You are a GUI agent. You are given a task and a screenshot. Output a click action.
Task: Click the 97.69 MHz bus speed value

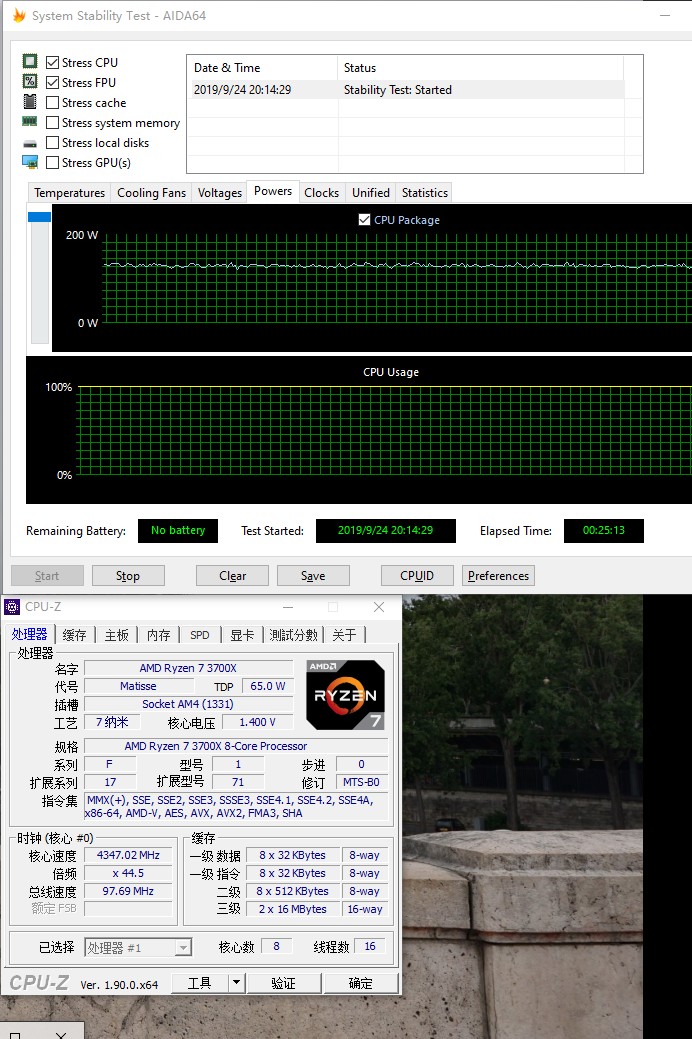click(129, 891)
